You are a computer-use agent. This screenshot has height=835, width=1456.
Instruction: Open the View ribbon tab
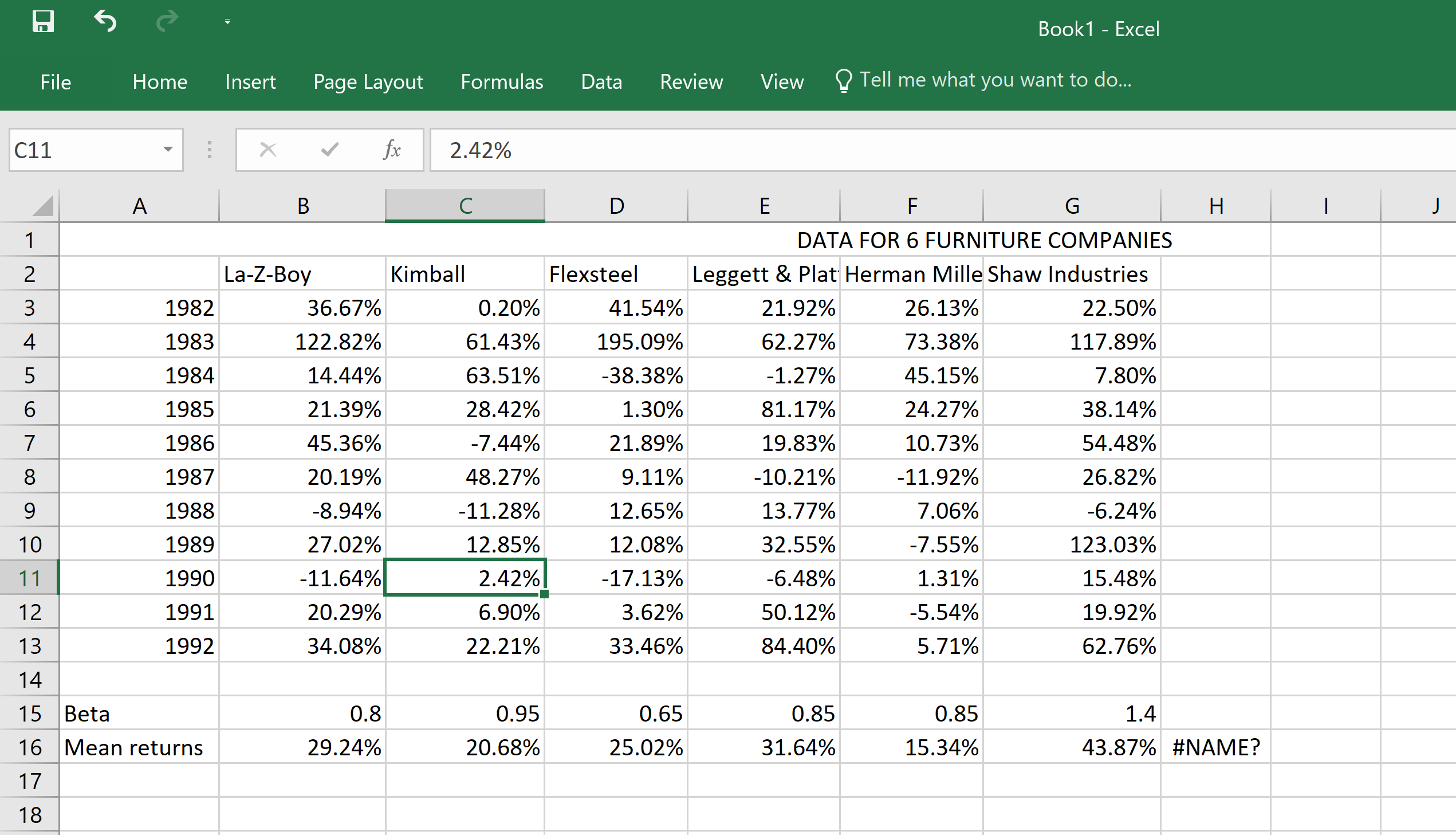tap(782, 82)
